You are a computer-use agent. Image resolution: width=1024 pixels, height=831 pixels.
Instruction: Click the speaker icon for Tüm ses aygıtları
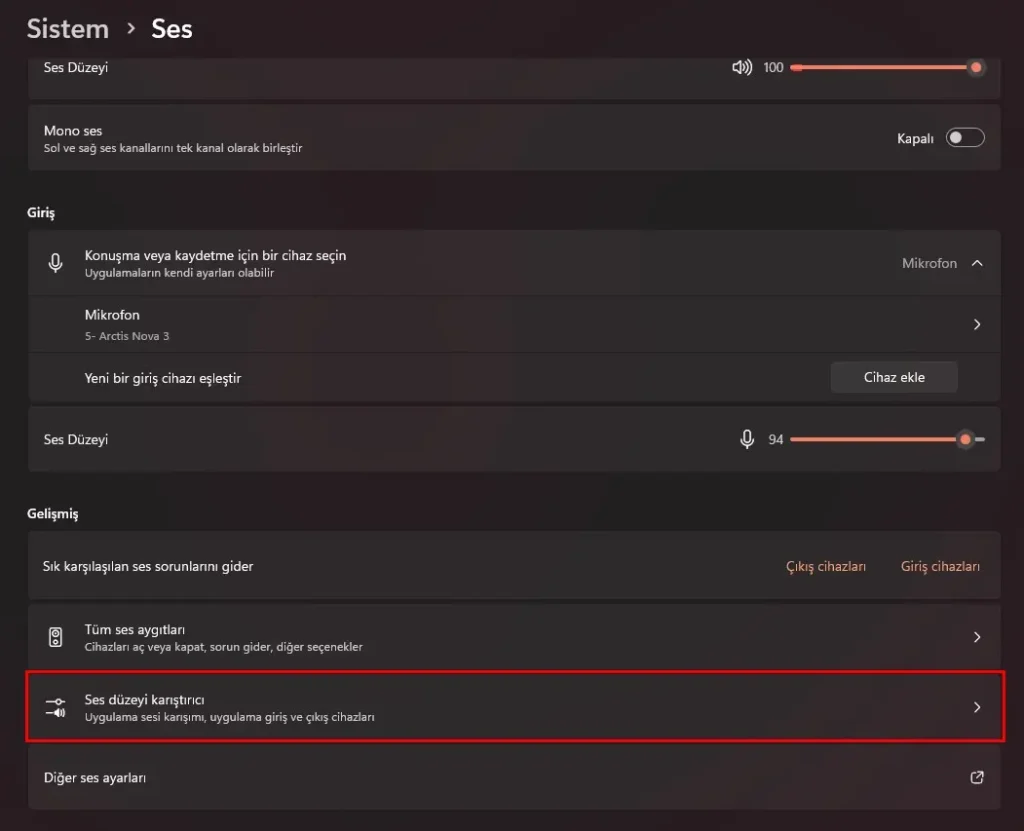point(56,637)
